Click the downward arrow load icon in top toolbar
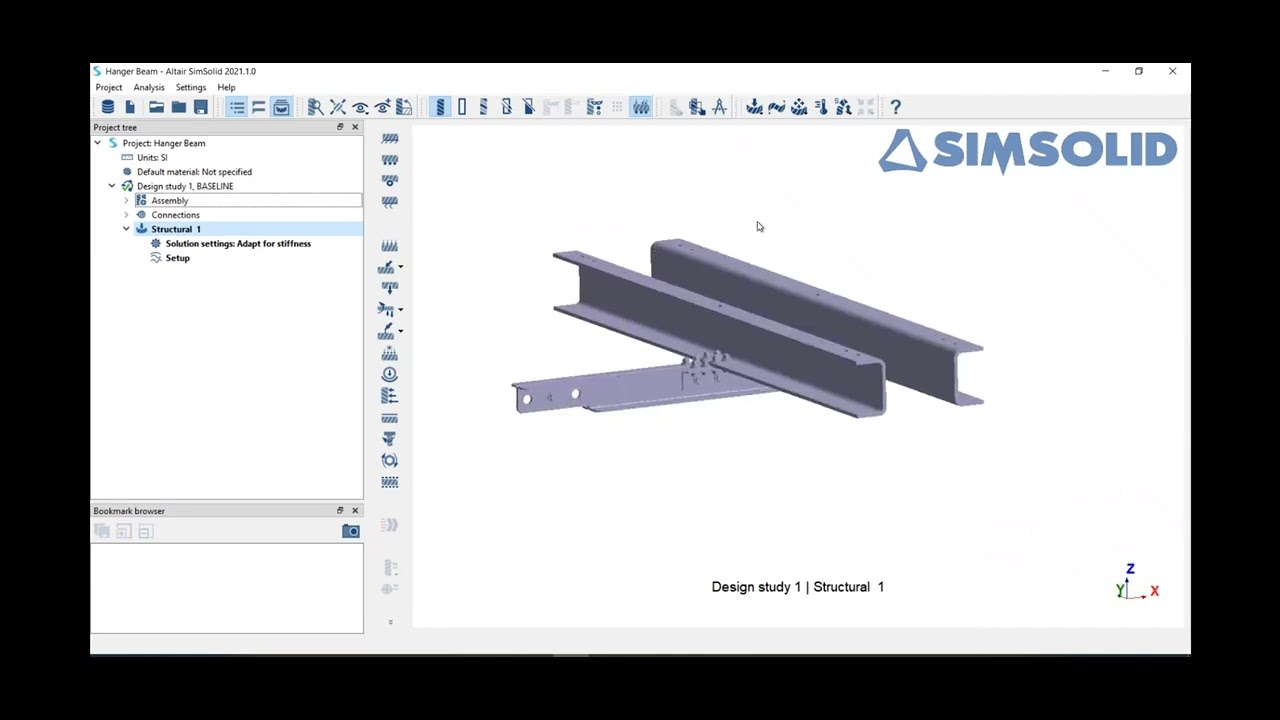Viewport: 1280px width, 720px height. tap(754, 107)
